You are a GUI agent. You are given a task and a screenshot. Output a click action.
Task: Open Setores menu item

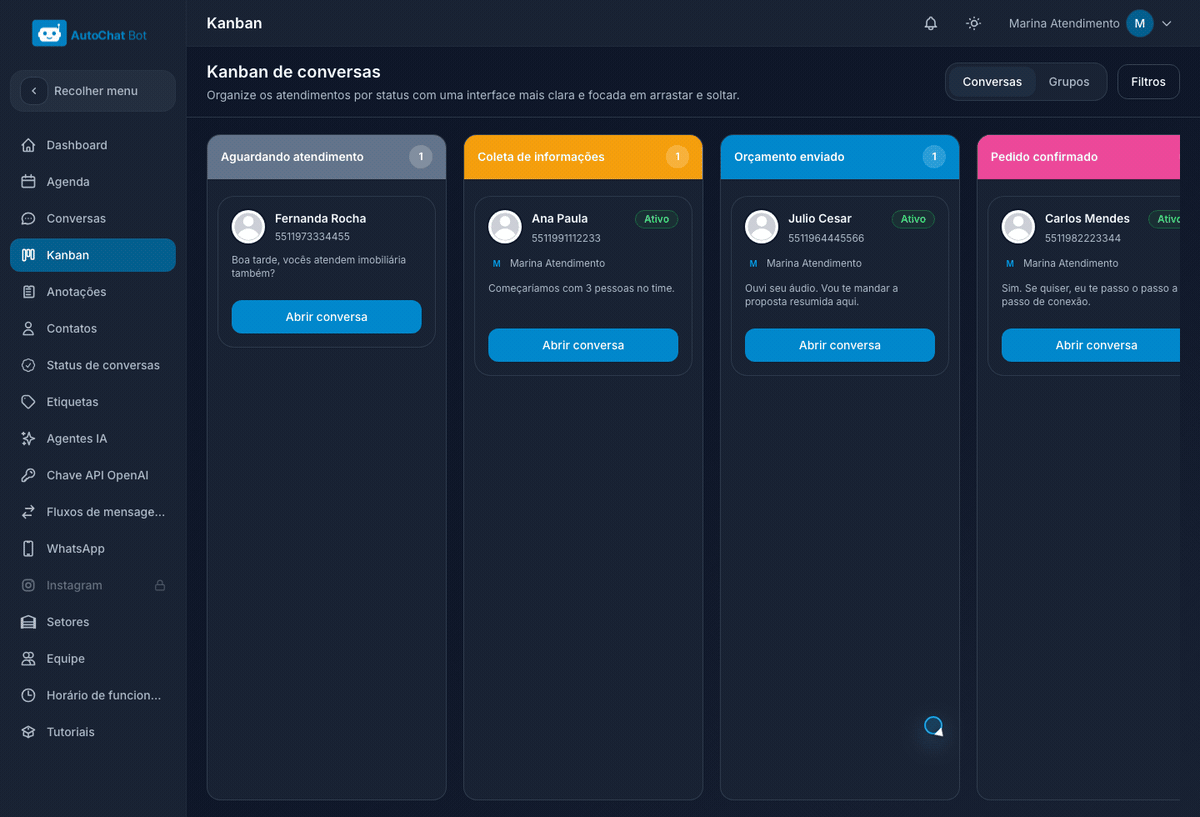click(x=92, y=622)
